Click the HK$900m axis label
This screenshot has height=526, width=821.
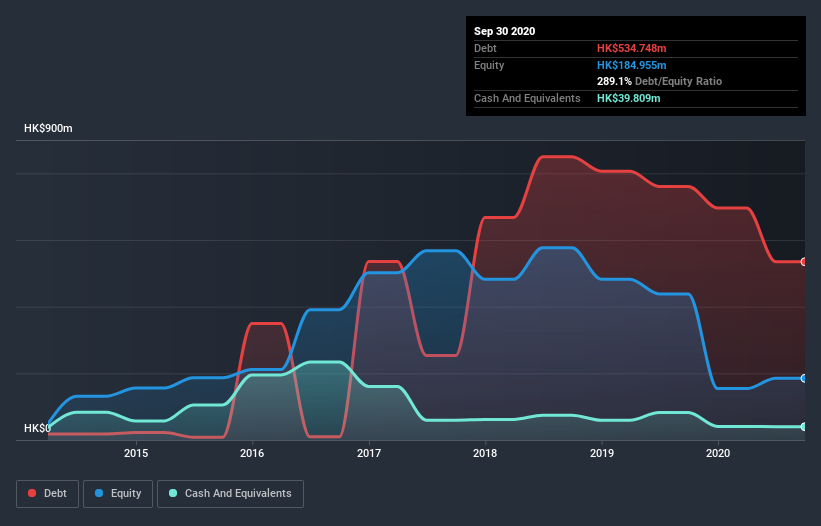[x=48, y=128]
